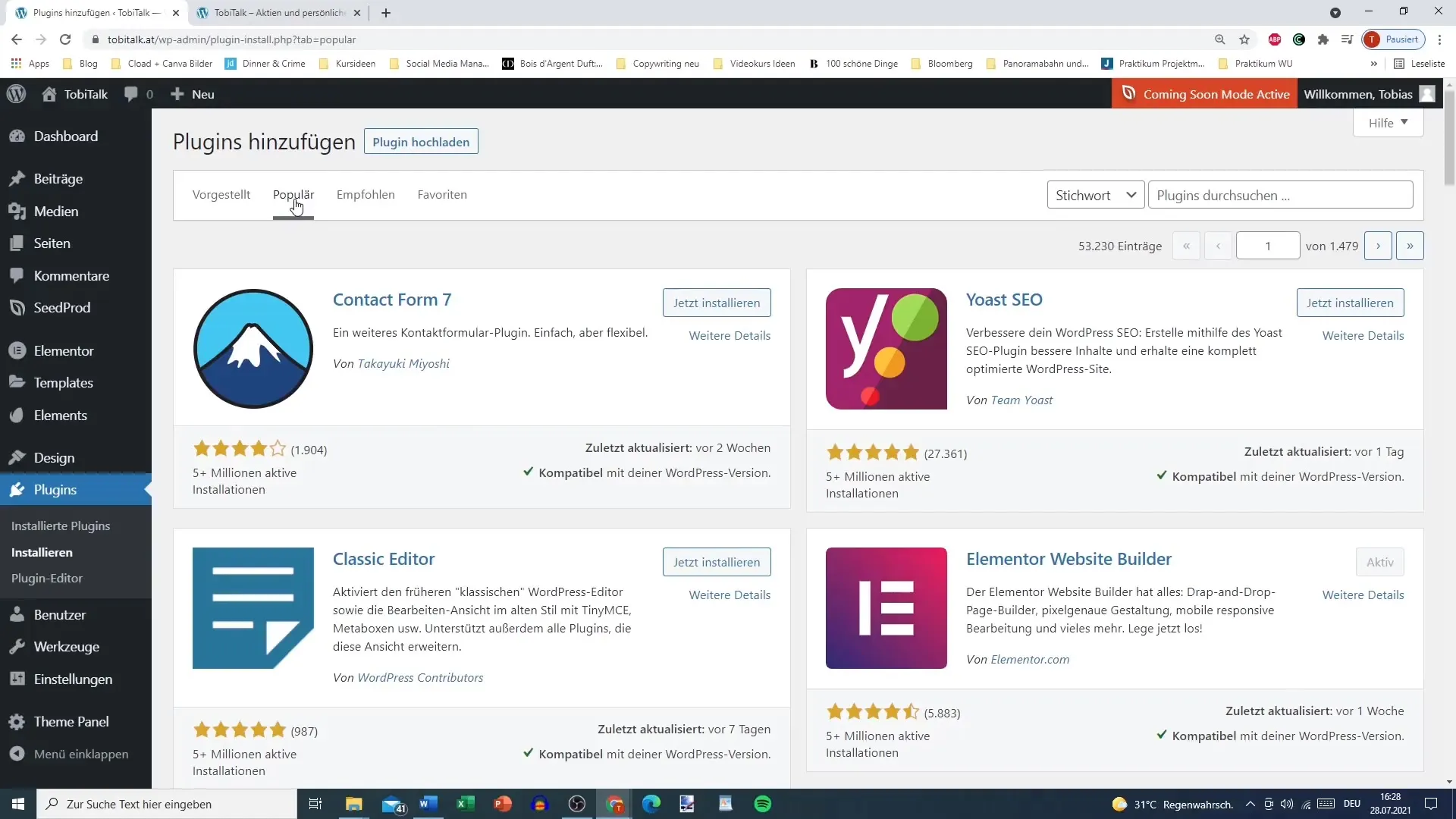Viewport: 1456px width, 819px height.
Task: Click Plugin hochladen button
Action: 420,141
